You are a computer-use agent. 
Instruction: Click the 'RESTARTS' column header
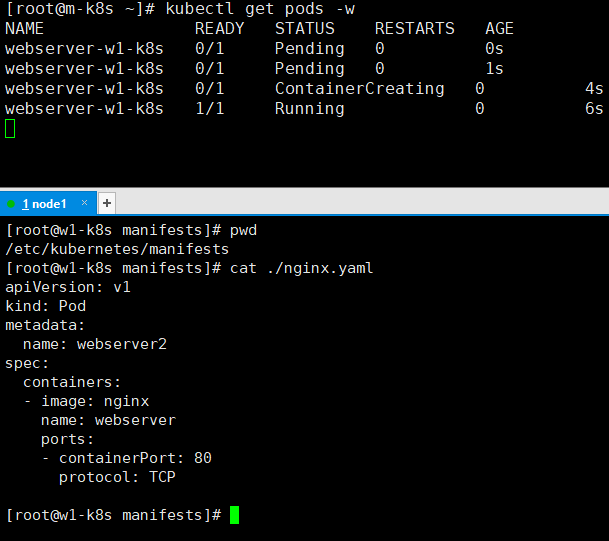coord(414,29)
